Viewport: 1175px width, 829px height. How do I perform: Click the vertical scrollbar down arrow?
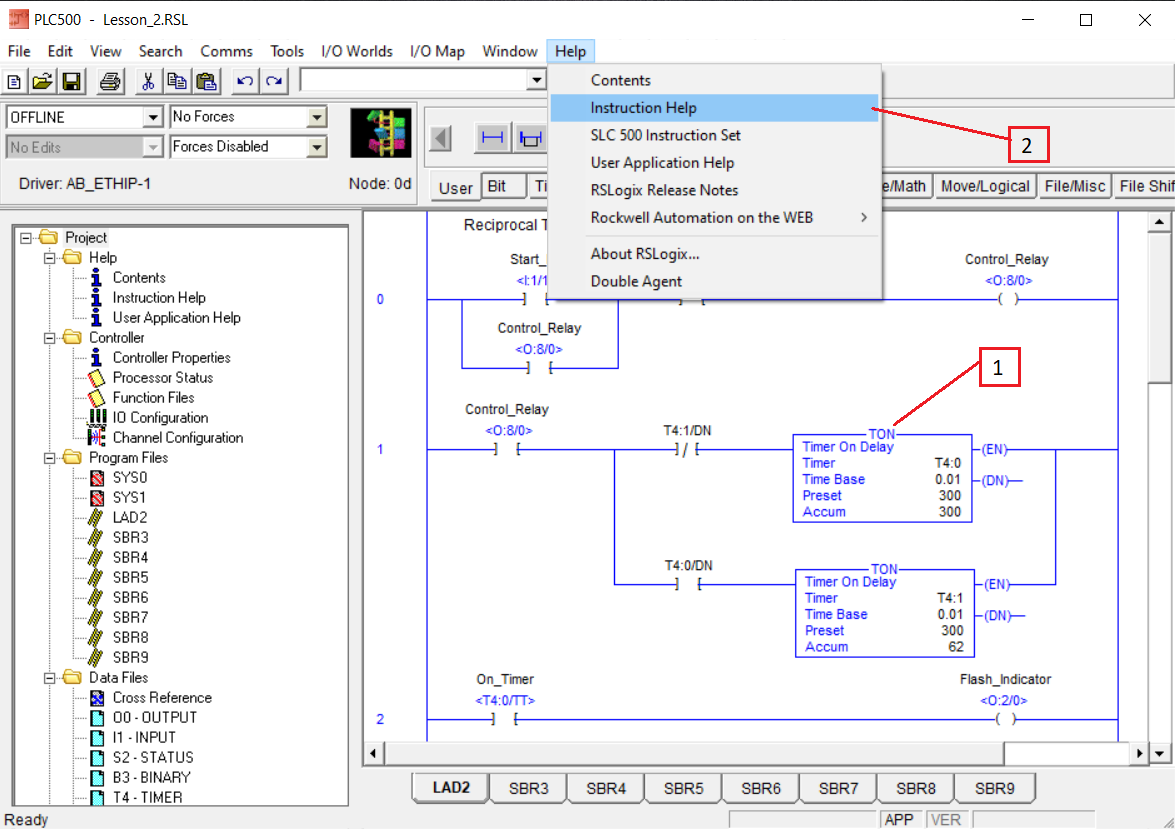(1159, 753)
